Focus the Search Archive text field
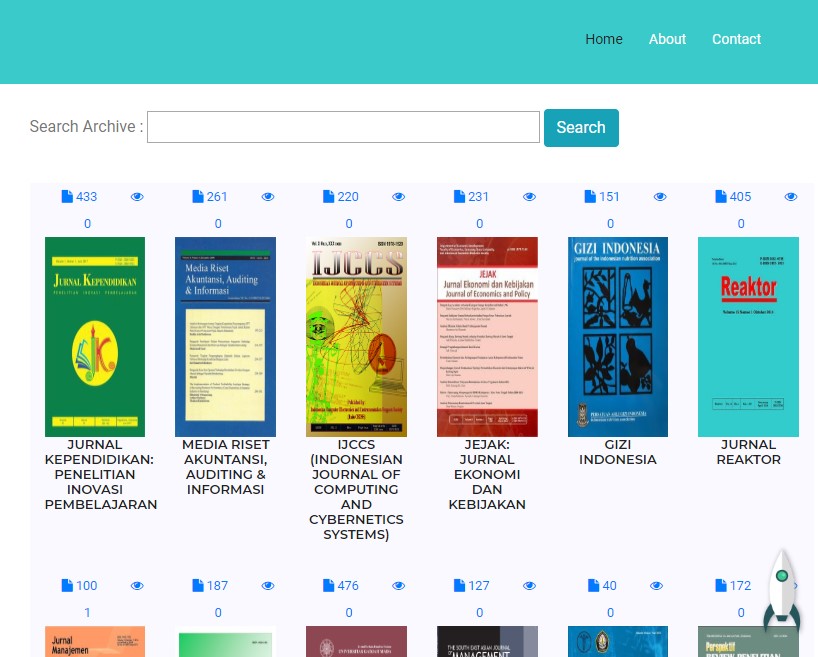The height and width of the screenshot is (657, 818). pos(343,127)
